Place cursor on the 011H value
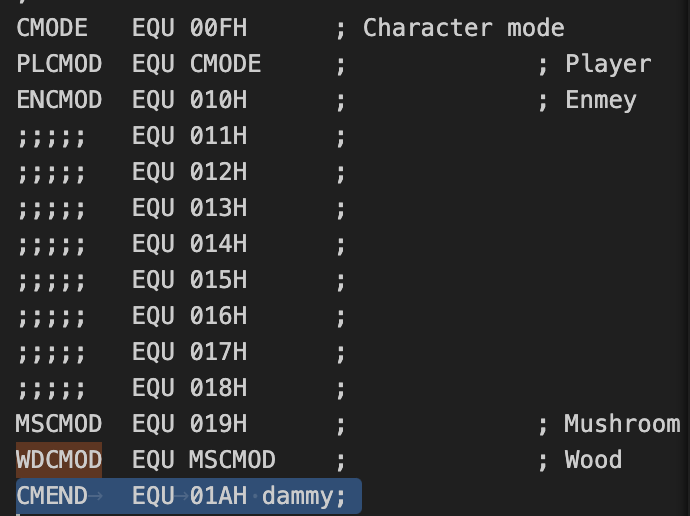This screenshot has height=516, width=690. (218, 136)
